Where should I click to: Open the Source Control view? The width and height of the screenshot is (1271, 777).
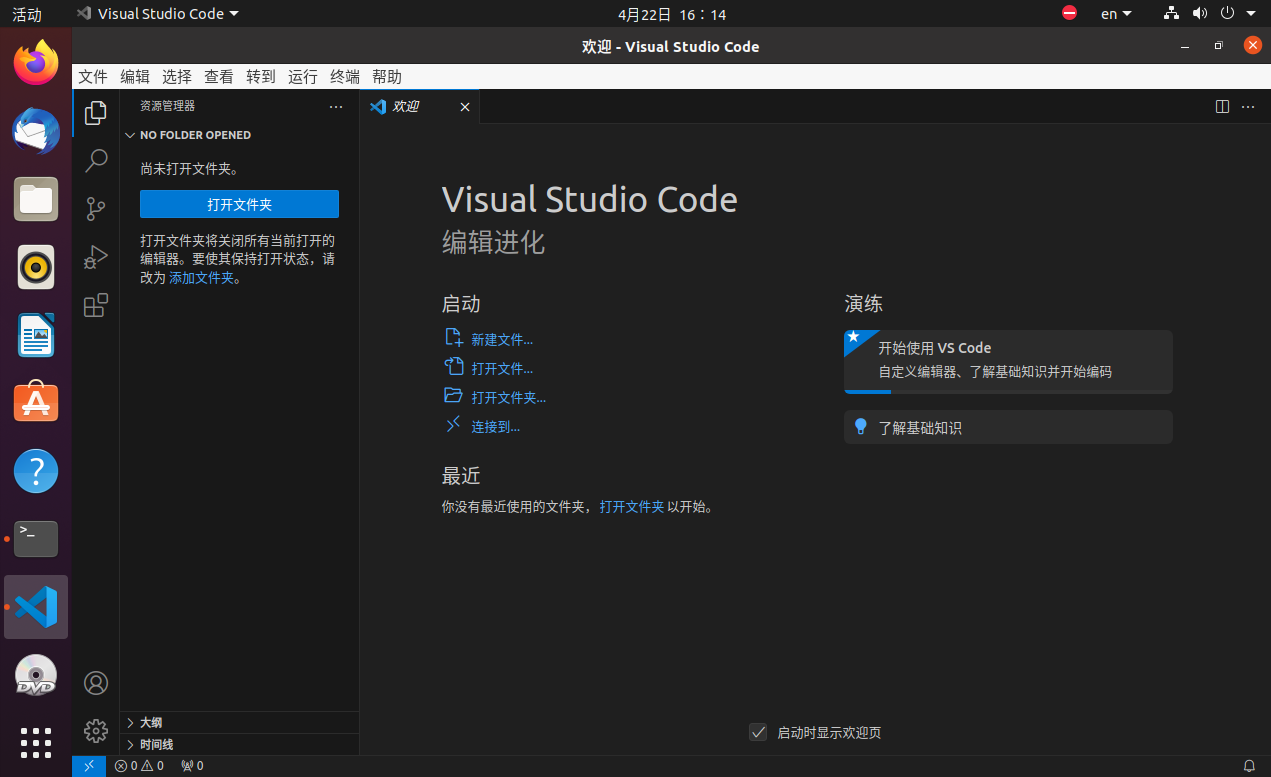[96, 208]
